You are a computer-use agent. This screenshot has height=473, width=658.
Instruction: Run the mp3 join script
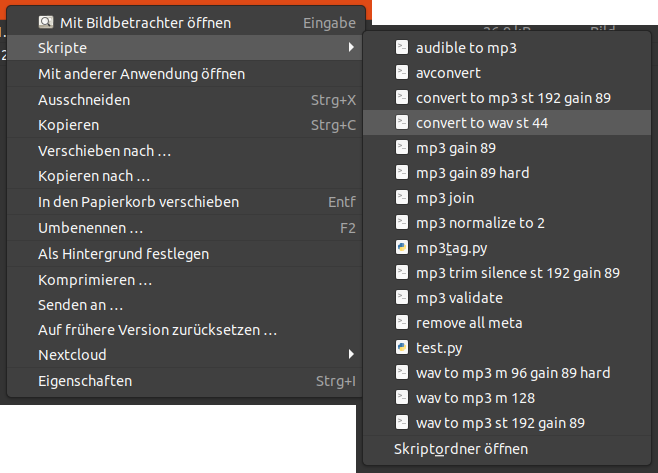[507, 198]
